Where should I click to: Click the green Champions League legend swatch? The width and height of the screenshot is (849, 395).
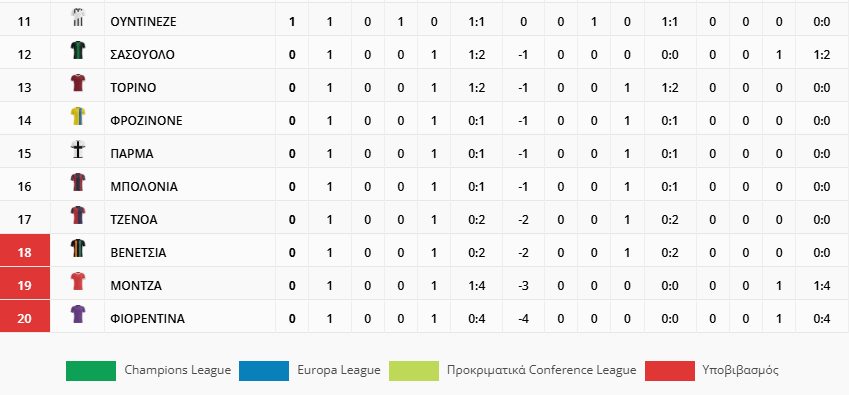(x=91, y=371)
